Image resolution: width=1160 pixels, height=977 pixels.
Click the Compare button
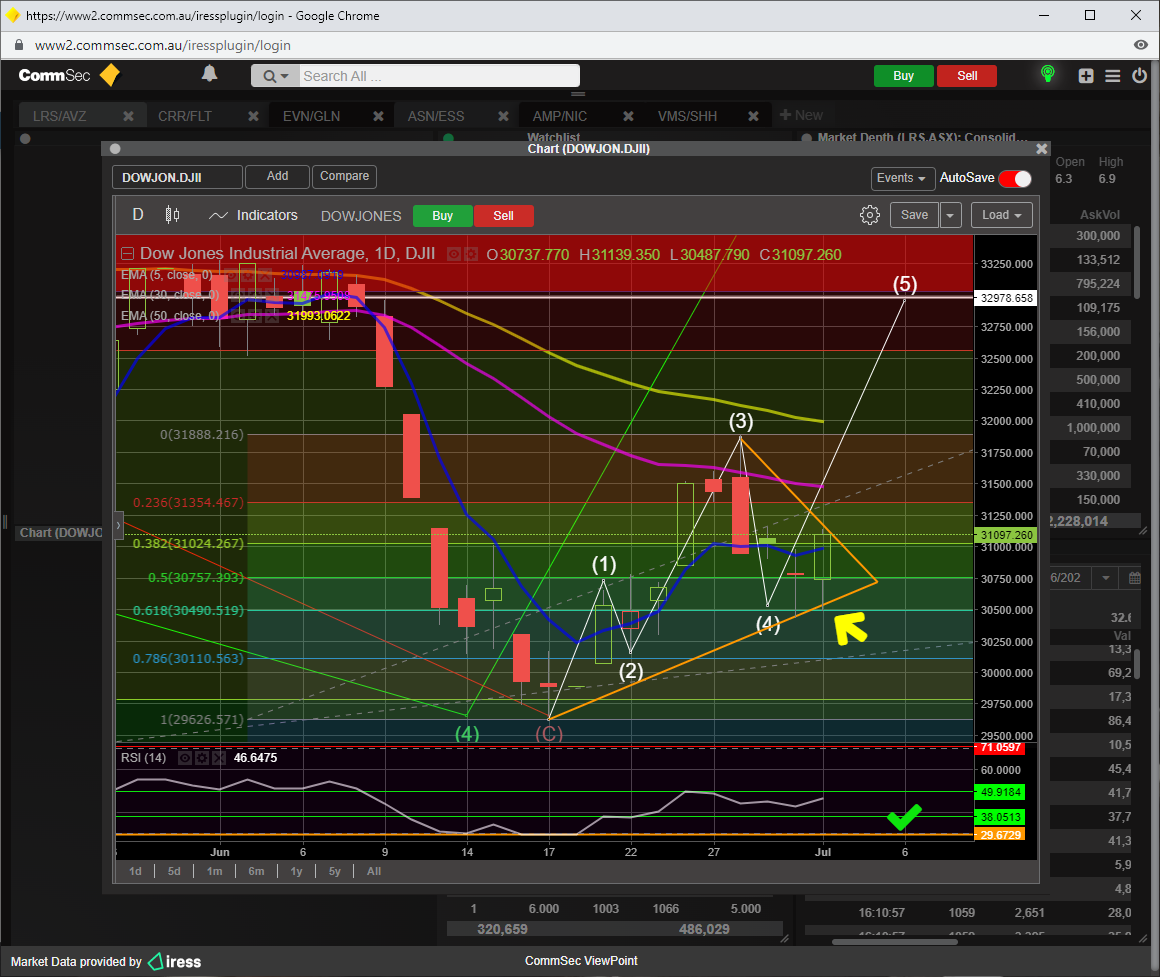344,177
